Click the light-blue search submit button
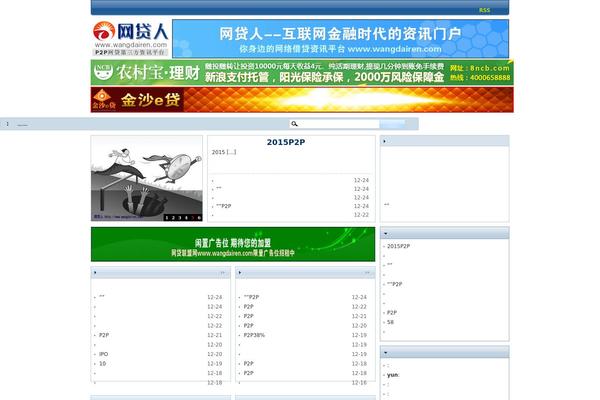The height and width of the screenshot is (400, 600). (x=392, y=124)
